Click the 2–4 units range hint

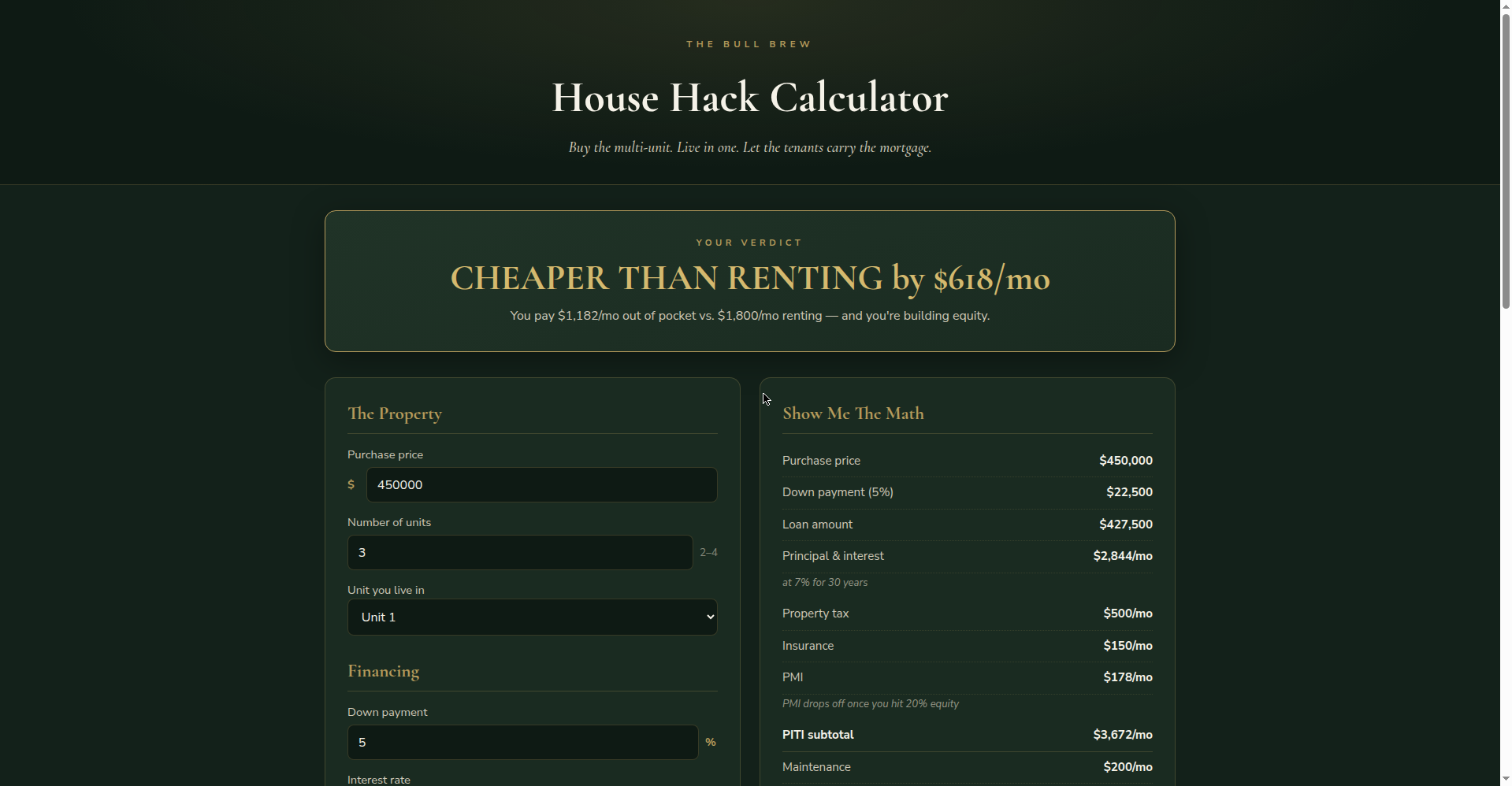point(709,553)
